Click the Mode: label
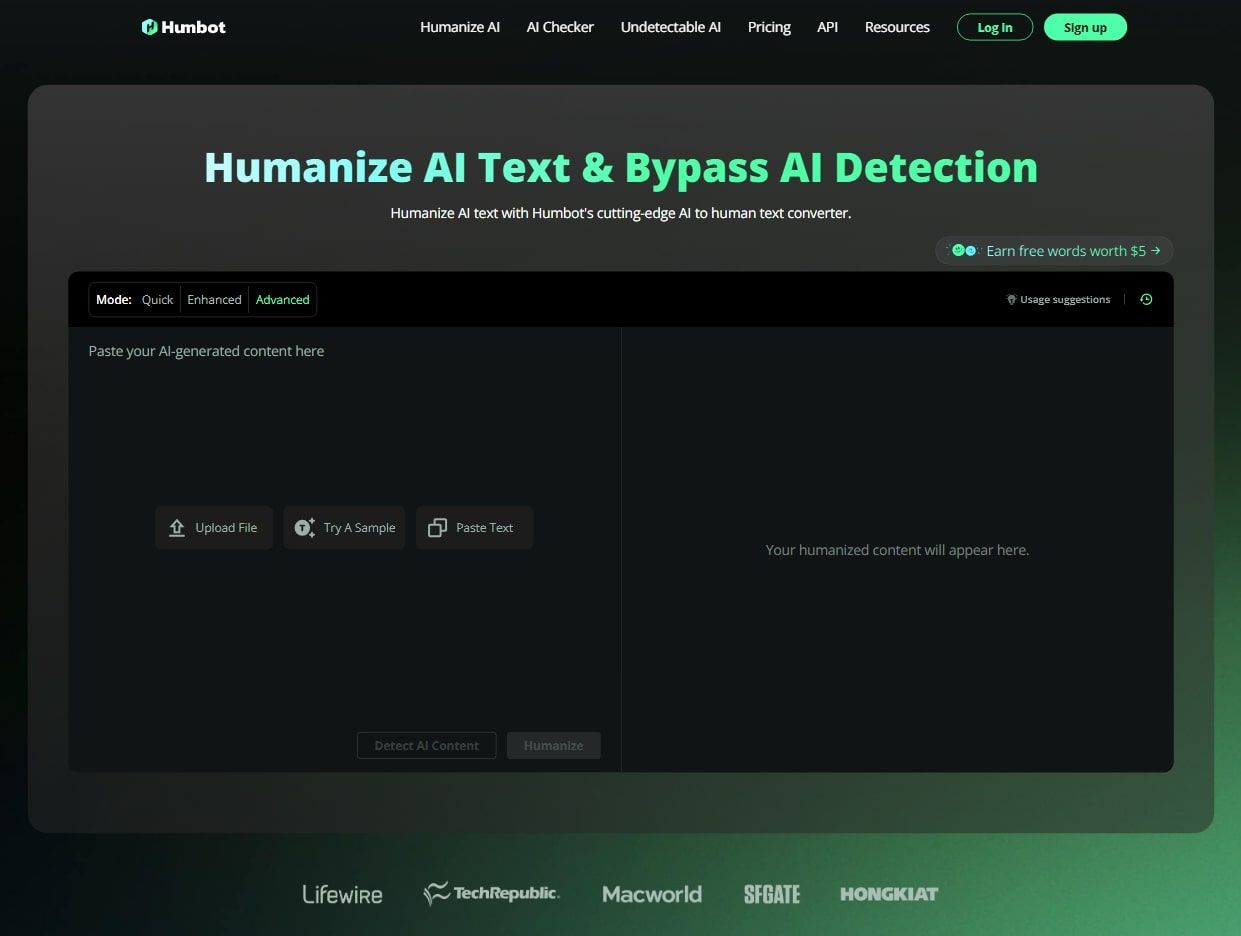The width and height of the screenshot is (1241, 936). tap(114, 299)
